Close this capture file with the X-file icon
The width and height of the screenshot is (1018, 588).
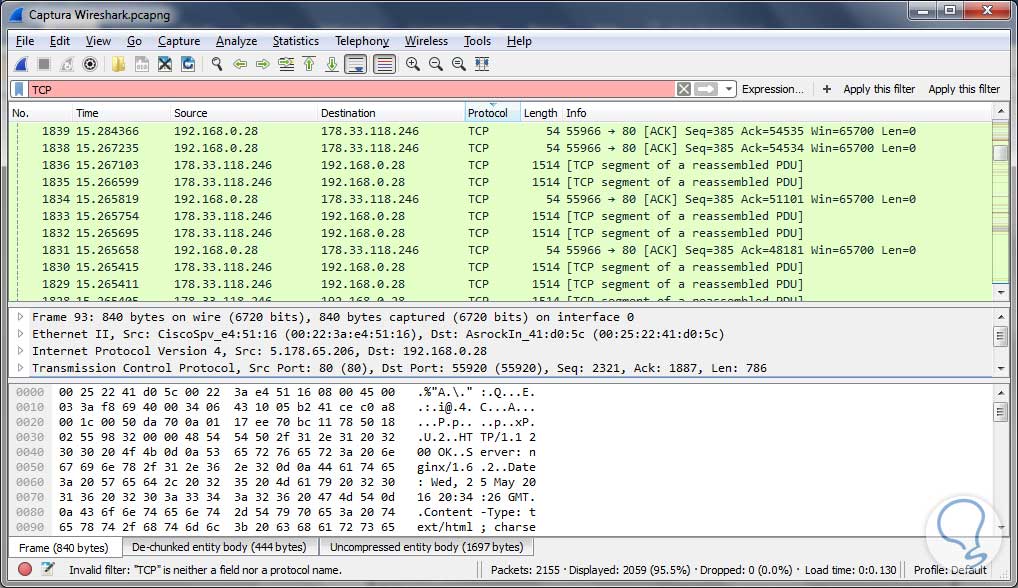165,64
